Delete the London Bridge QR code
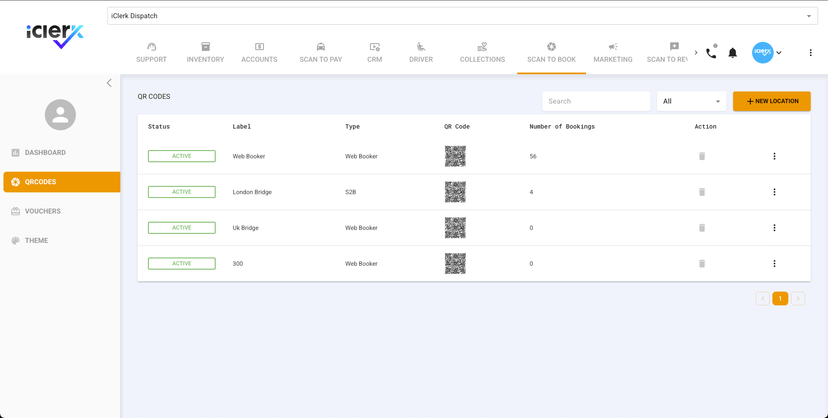 coord(702,192)
